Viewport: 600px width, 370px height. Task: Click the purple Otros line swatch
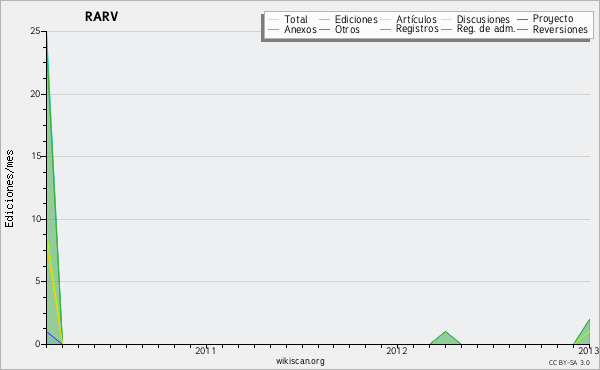click(324, 29)
